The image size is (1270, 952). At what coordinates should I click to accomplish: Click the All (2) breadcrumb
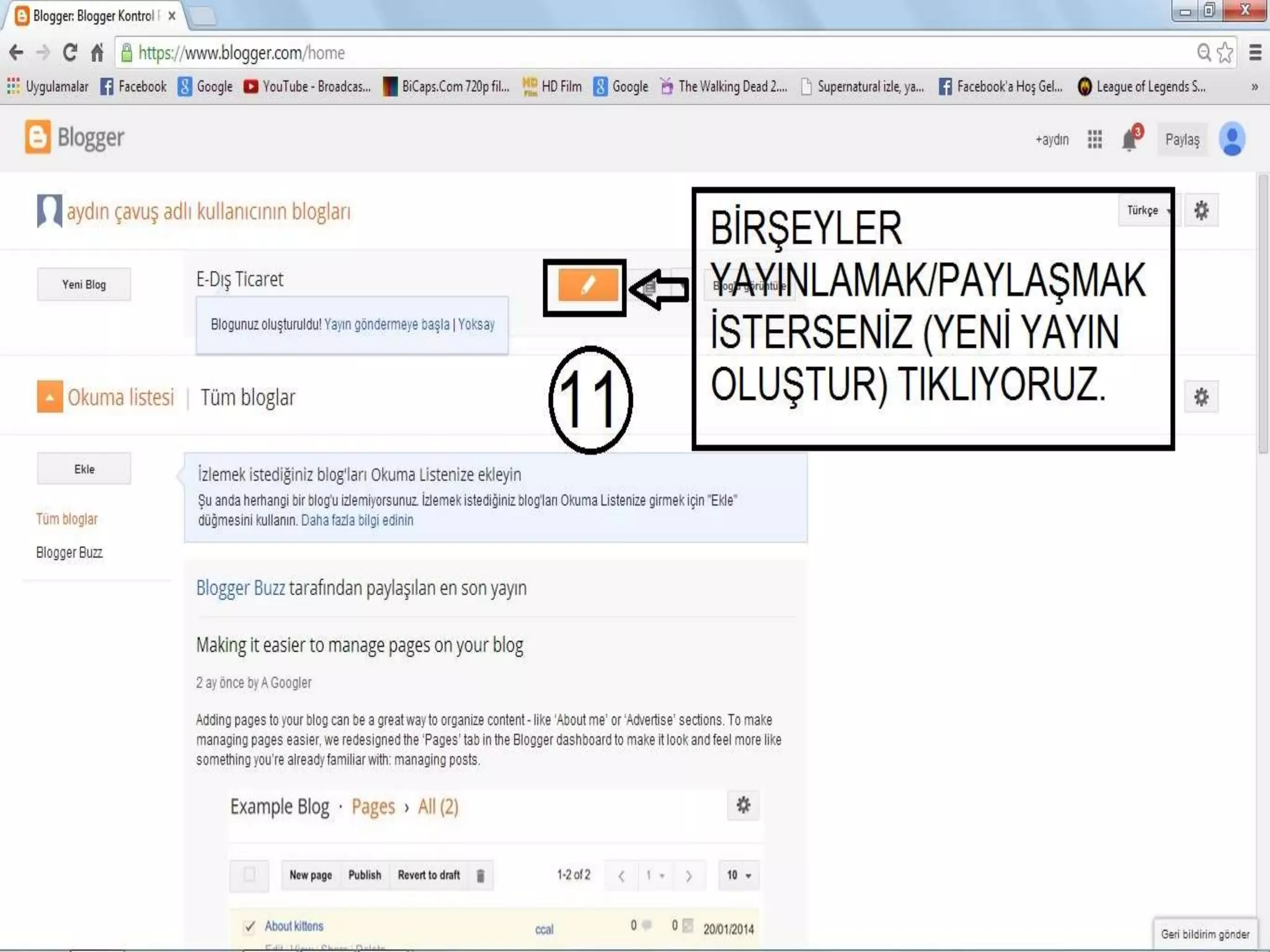pyautogui.click(x=438, y=806)
